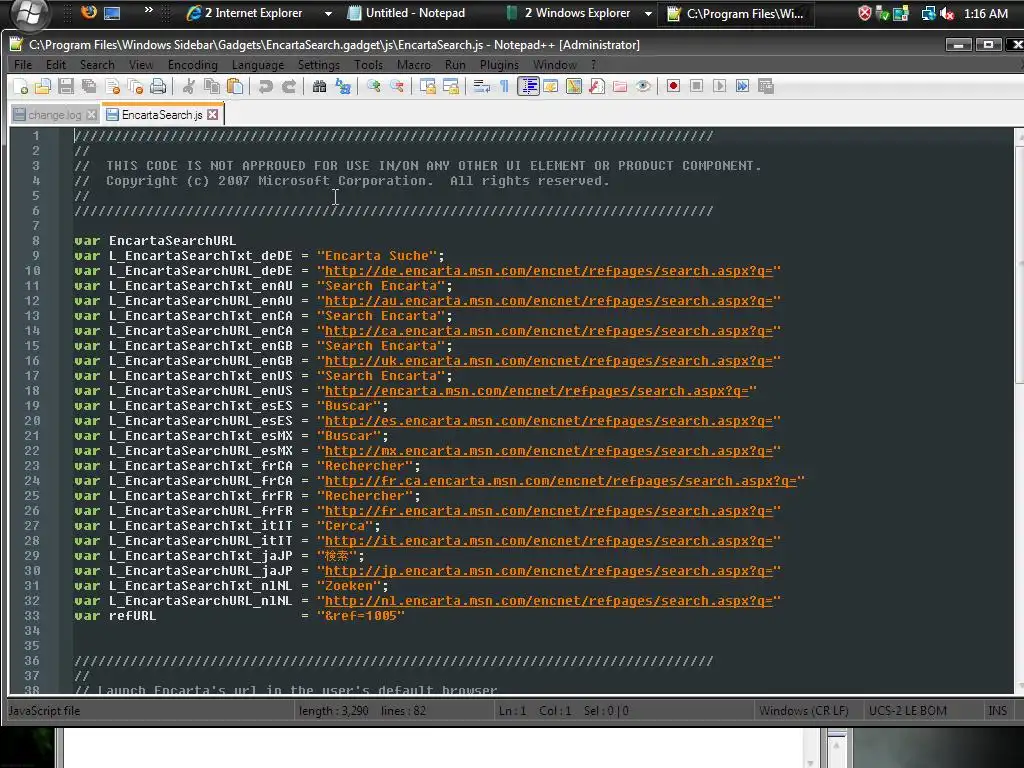The width and height of the screenshot is (1024, 768).
Task: Click the Save All toolbar icon
Action: [x=89, y=86]
